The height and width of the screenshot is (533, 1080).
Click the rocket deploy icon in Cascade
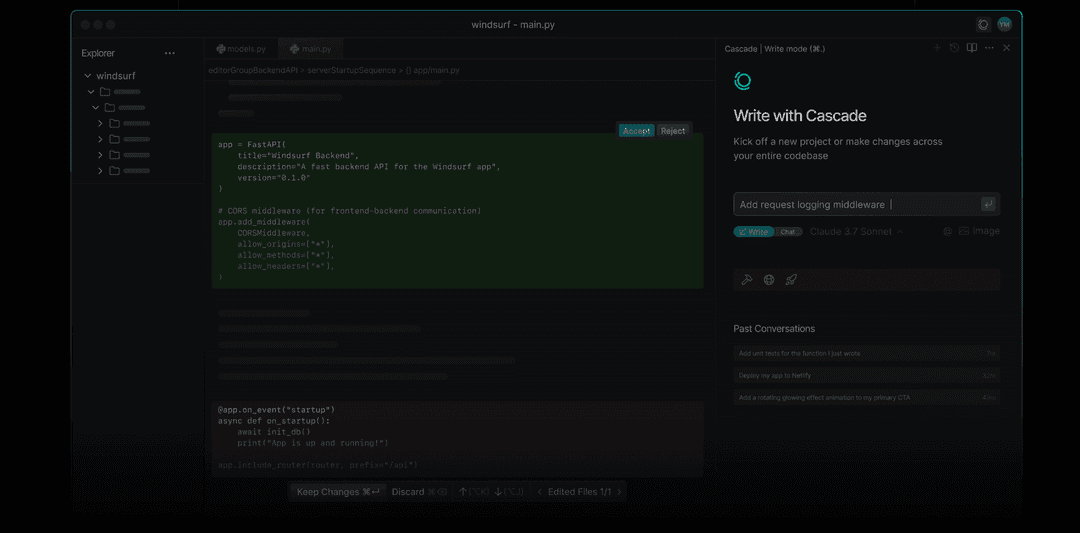coord(791,280)
